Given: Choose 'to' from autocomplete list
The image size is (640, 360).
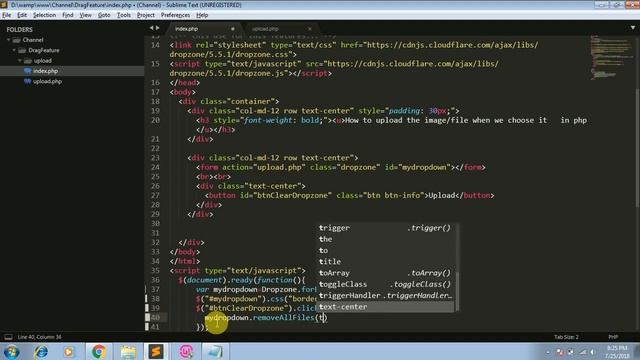Looking at the screenshot, I should pyautogui.click(x=386, y=251).
